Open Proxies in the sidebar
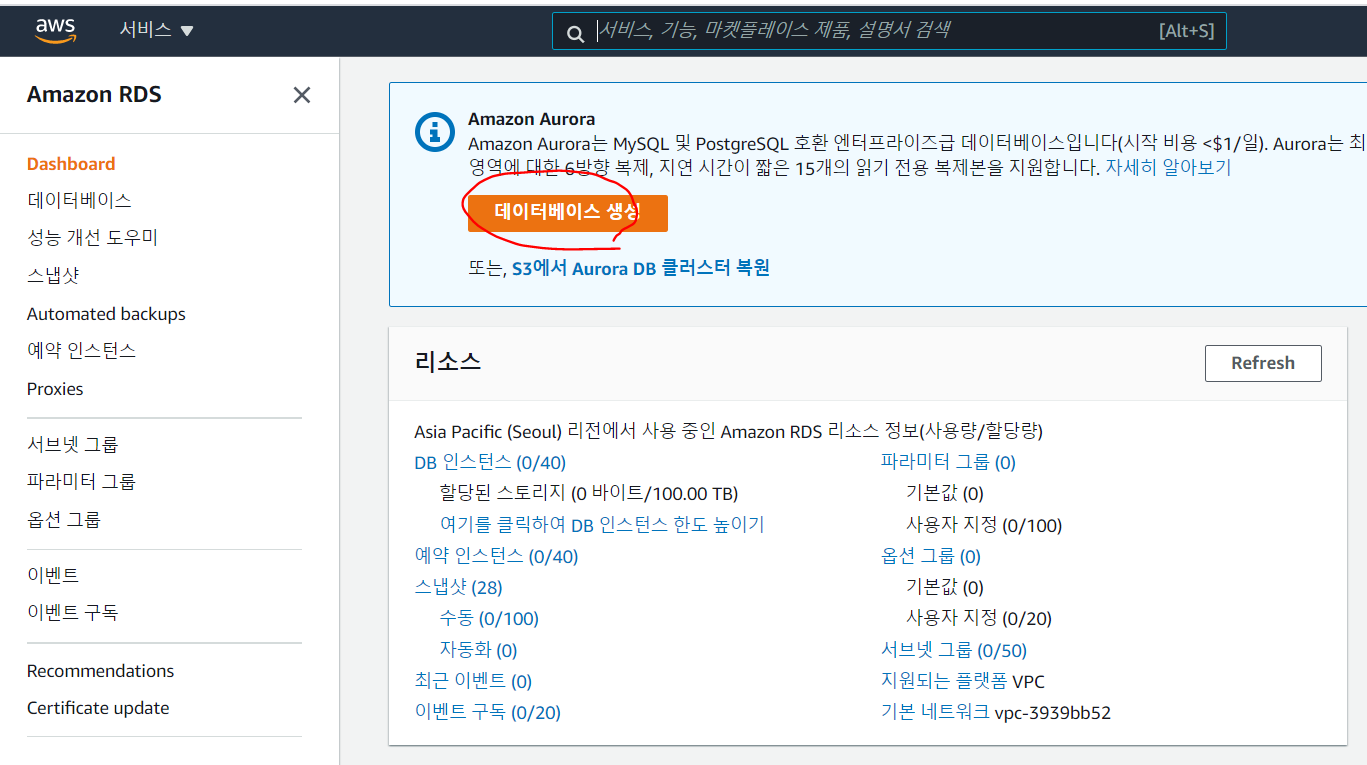Viewport: 1367px width, 765px height. coord(55,389)
